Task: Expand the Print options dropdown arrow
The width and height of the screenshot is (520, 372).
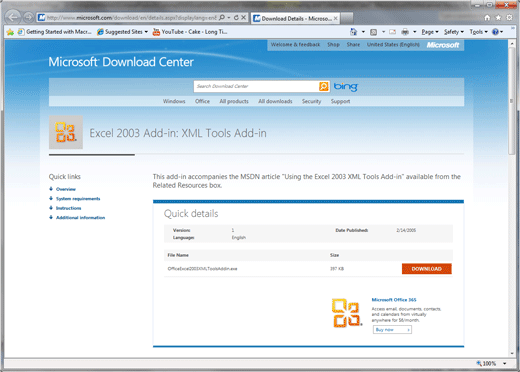Action: tap(415, 32)
